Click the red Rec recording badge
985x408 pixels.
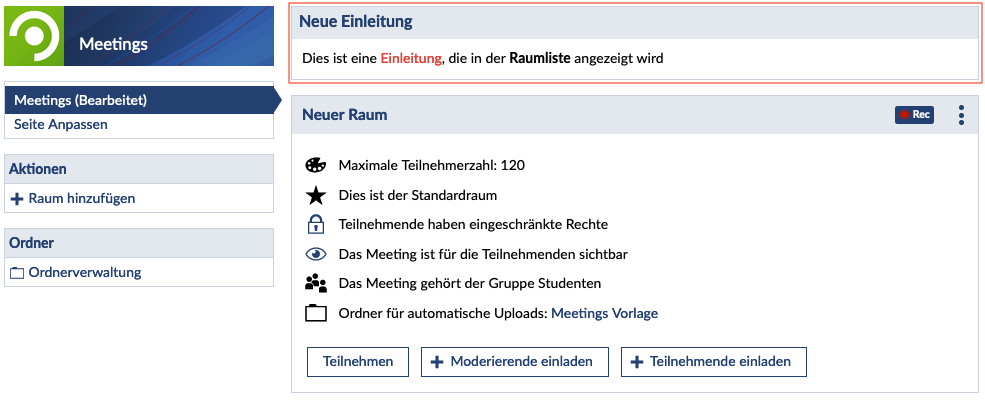coord(914,115)
